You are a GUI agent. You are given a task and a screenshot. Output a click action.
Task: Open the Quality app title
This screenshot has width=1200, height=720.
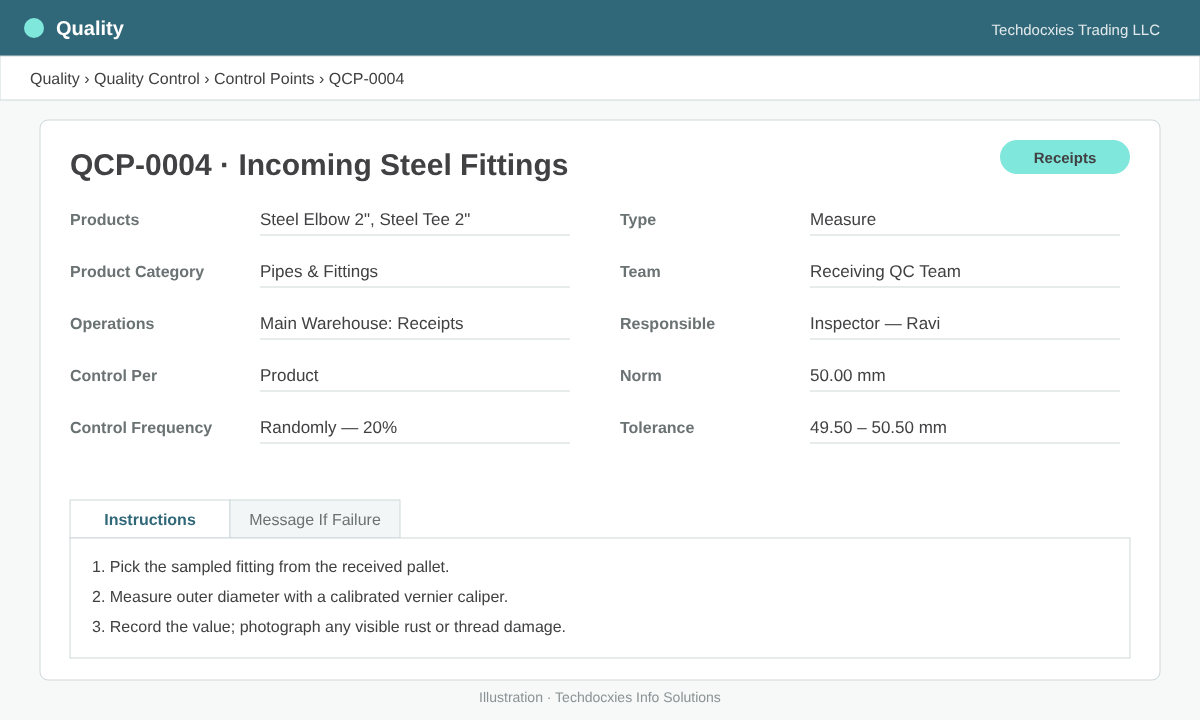coord(90,28)
